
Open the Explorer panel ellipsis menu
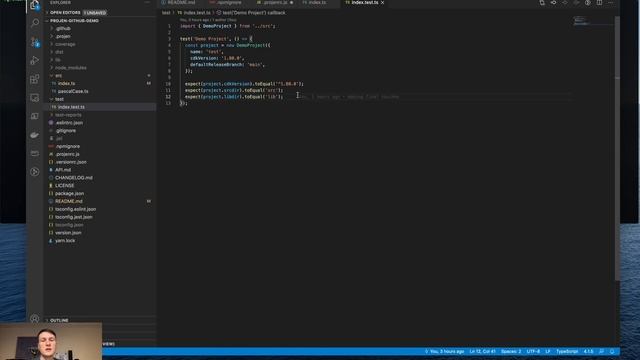pos(147,2)
